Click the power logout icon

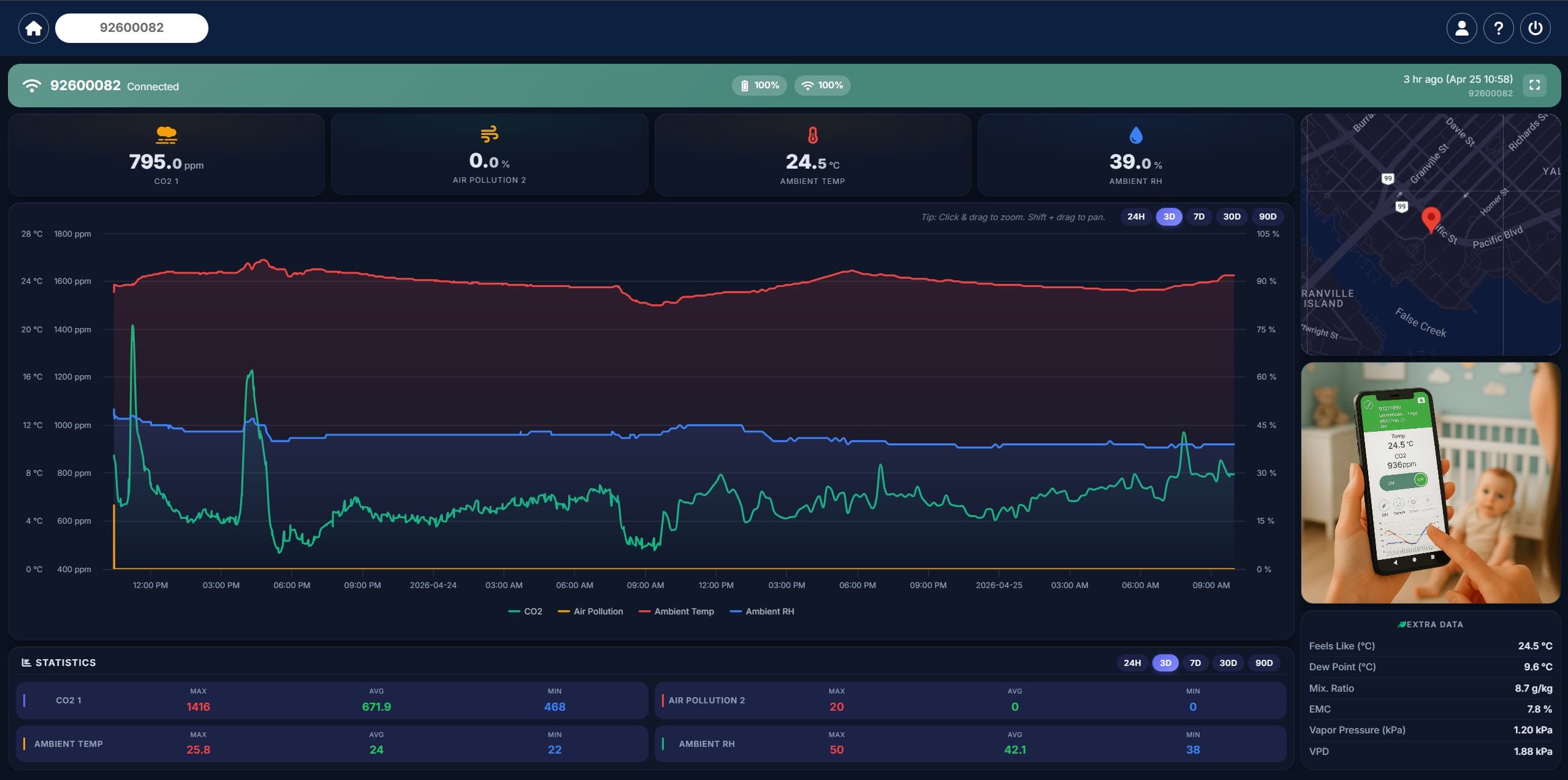[x=1535, y=28]
